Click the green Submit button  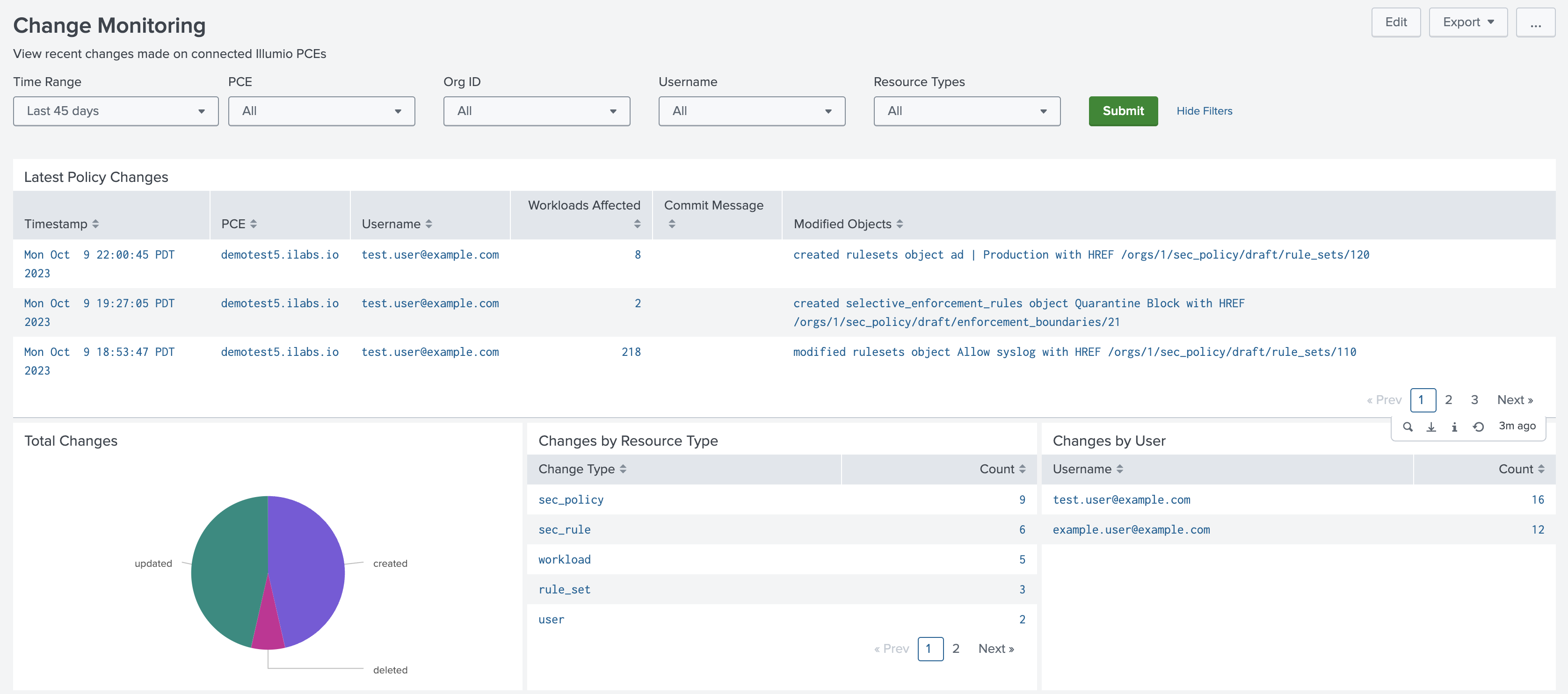[x=1123, y=111]
